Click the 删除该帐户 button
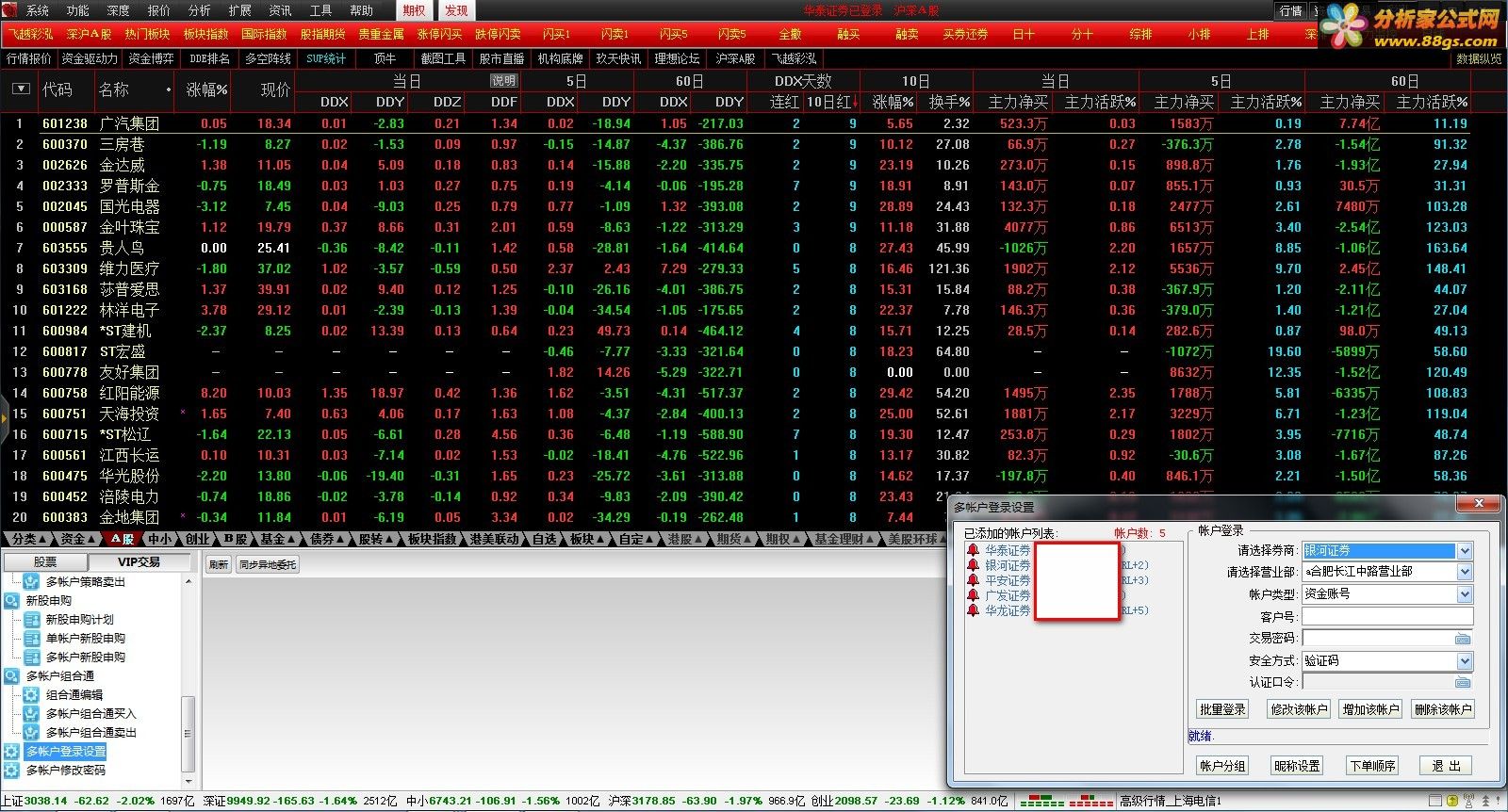The width and height of the screenshot is (1508, 812). 1443,709
